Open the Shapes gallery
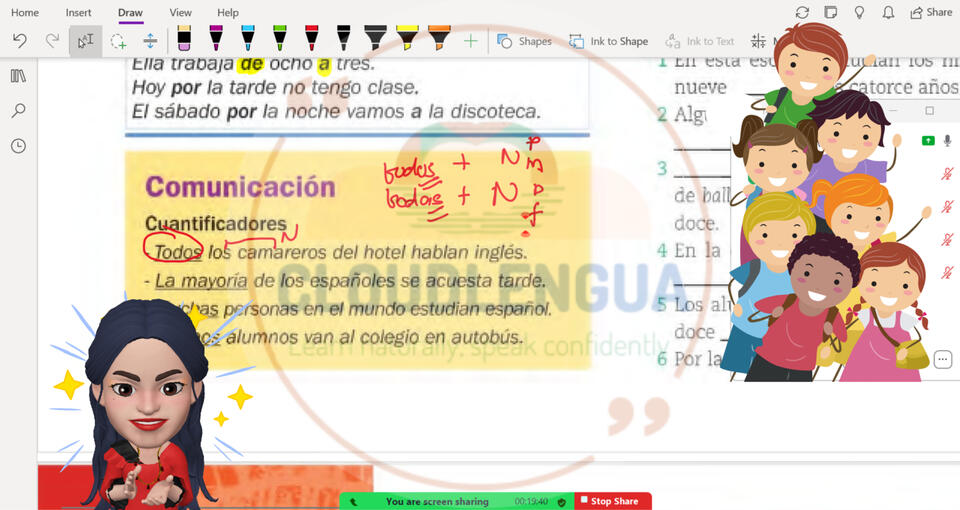Image resolution: width=960 pixels, height=510 pixels. pos(525,41)
